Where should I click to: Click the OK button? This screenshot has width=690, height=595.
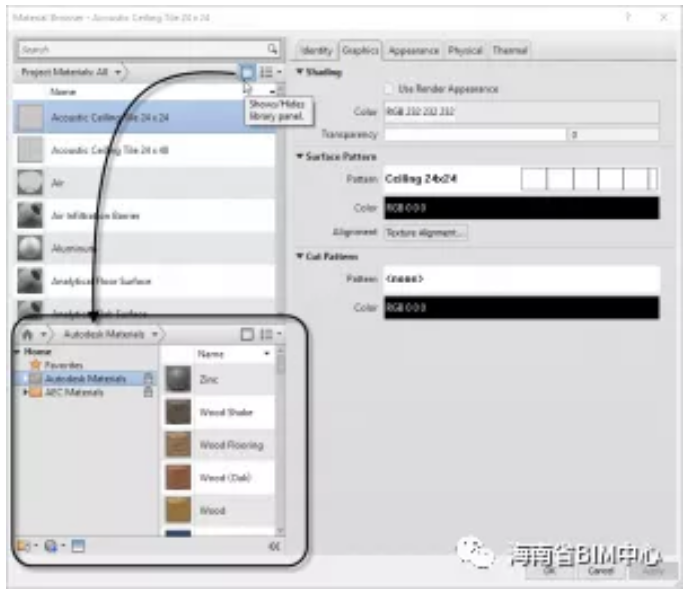tap(549, 571)
